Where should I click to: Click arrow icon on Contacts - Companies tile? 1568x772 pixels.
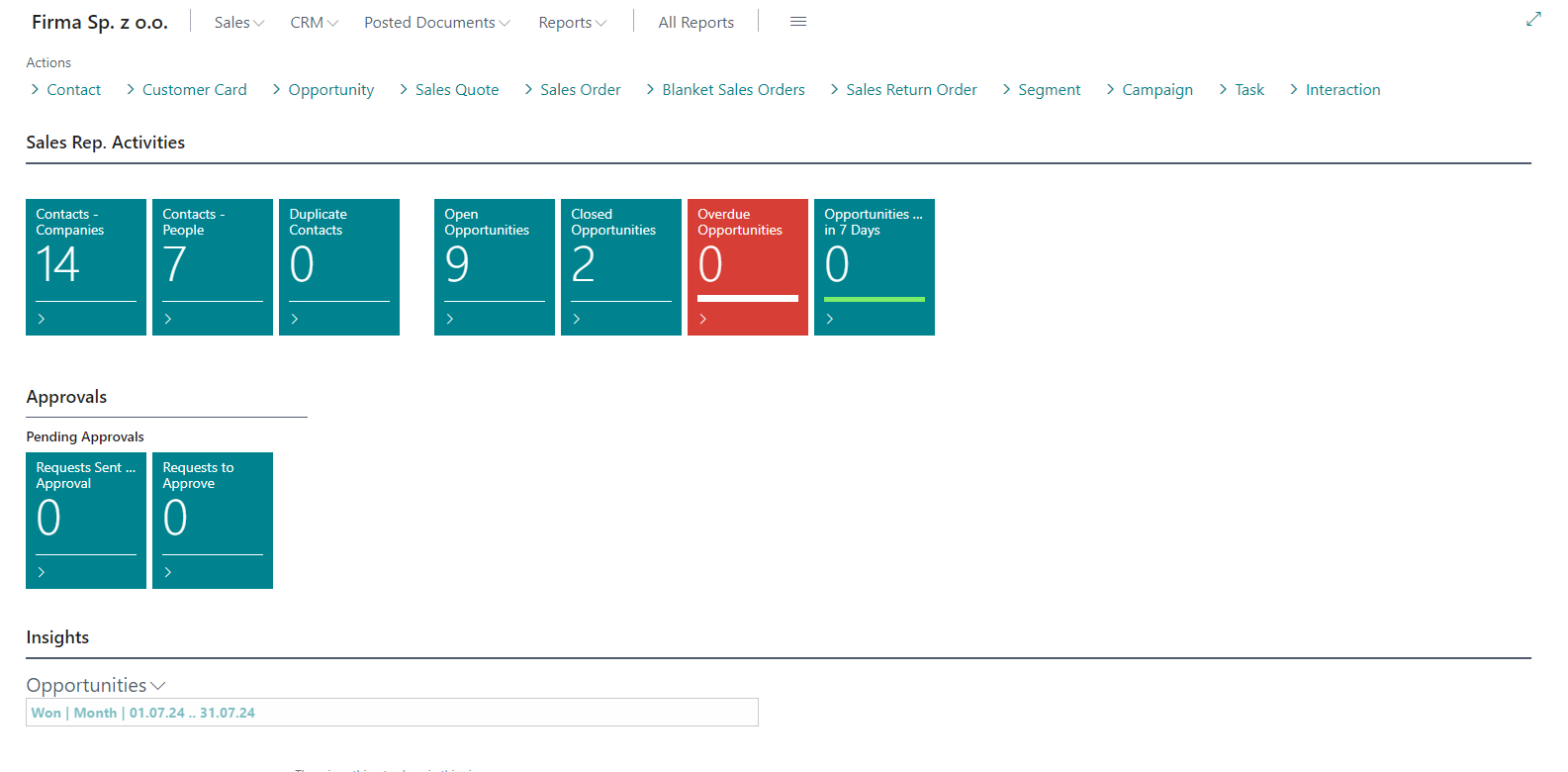(42, 319)
